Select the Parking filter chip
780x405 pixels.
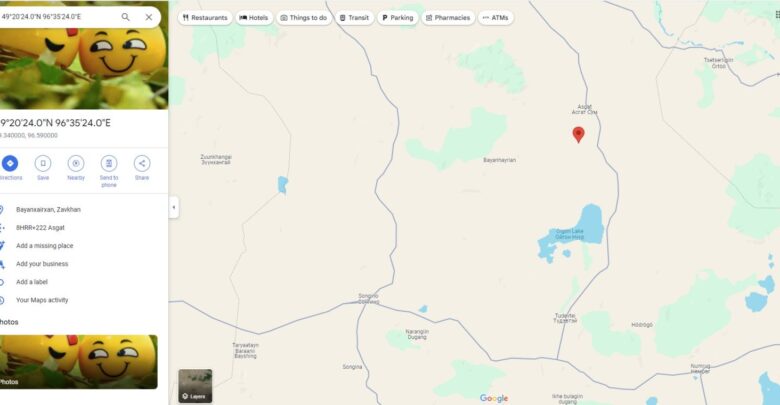[x=397, y=17]
